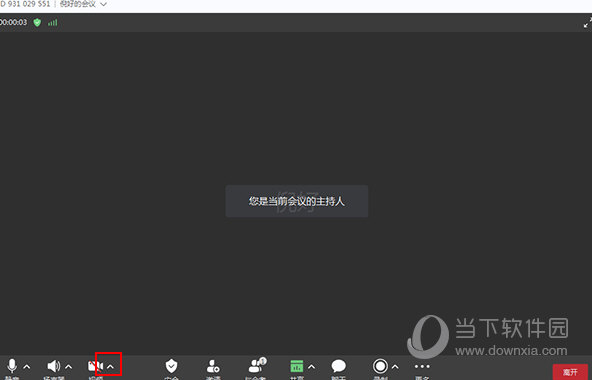Mute the microphone
This screenshot has width=592, height=380.
12,368
